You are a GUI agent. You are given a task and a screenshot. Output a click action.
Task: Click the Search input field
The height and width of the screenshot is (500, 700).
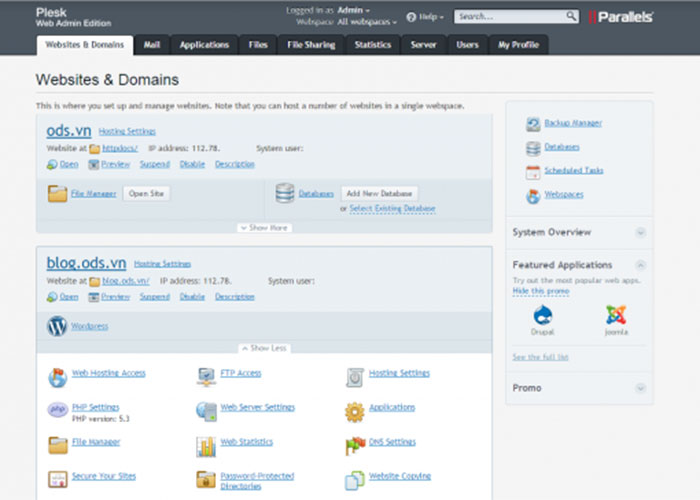click(x=509, y=17)
